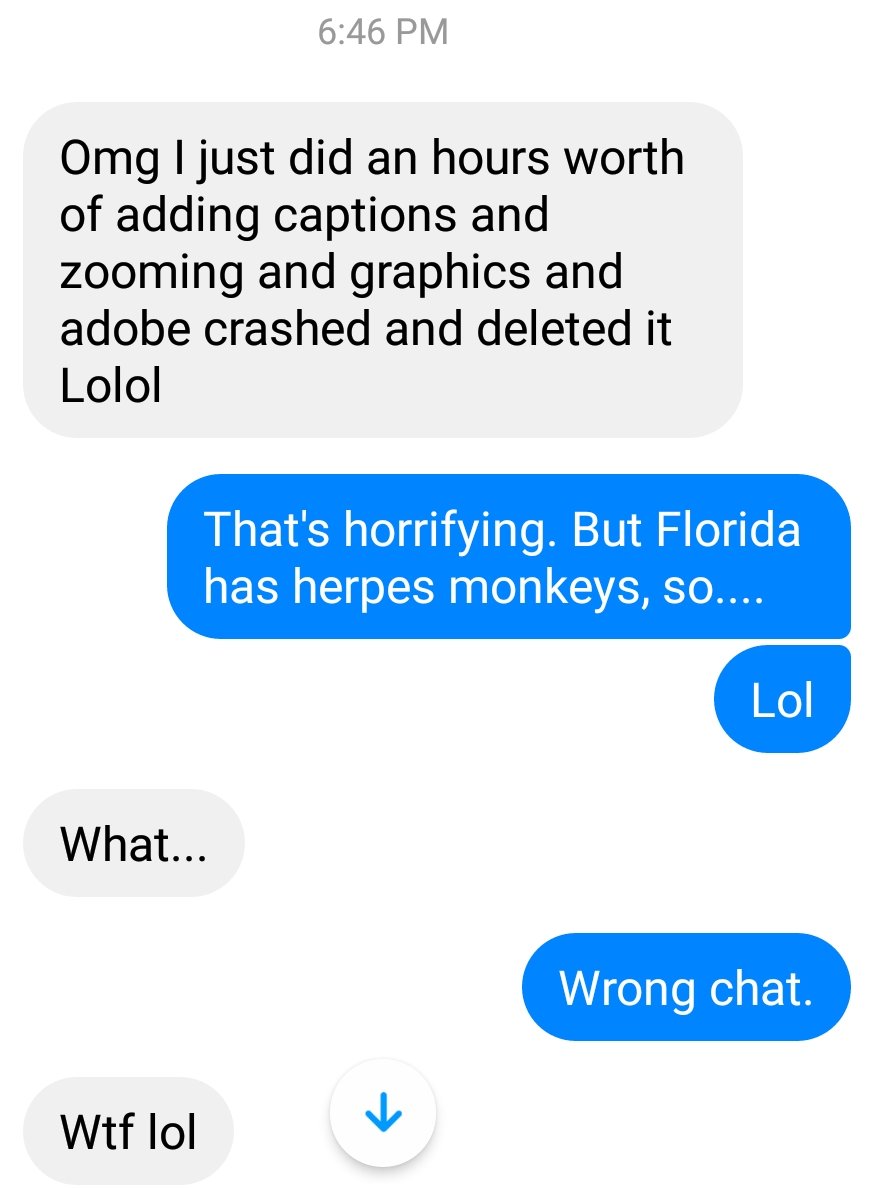Select the 6:46 PM timestamp
The height and width of the screenshot is (1188, 873).
point(383,32)
